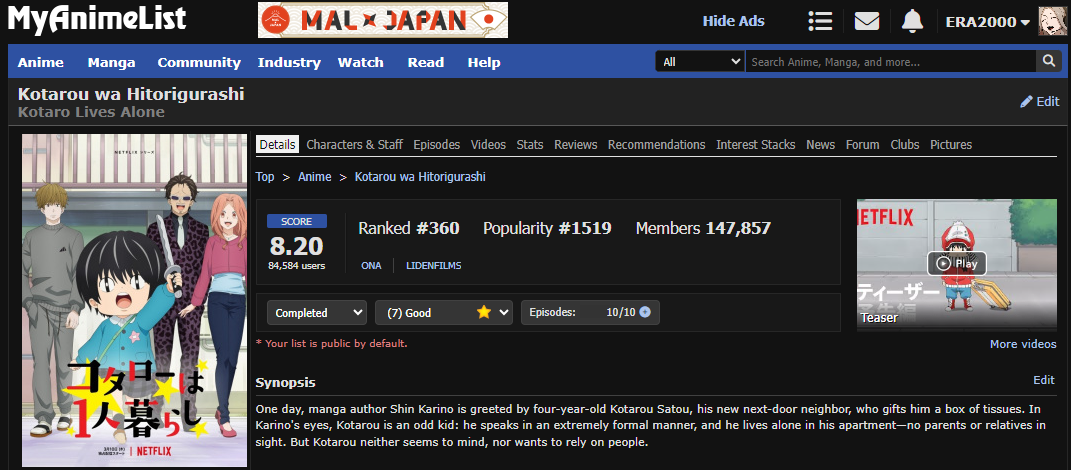Open the Help menu
1071x470 pixels.
(484, 62)
